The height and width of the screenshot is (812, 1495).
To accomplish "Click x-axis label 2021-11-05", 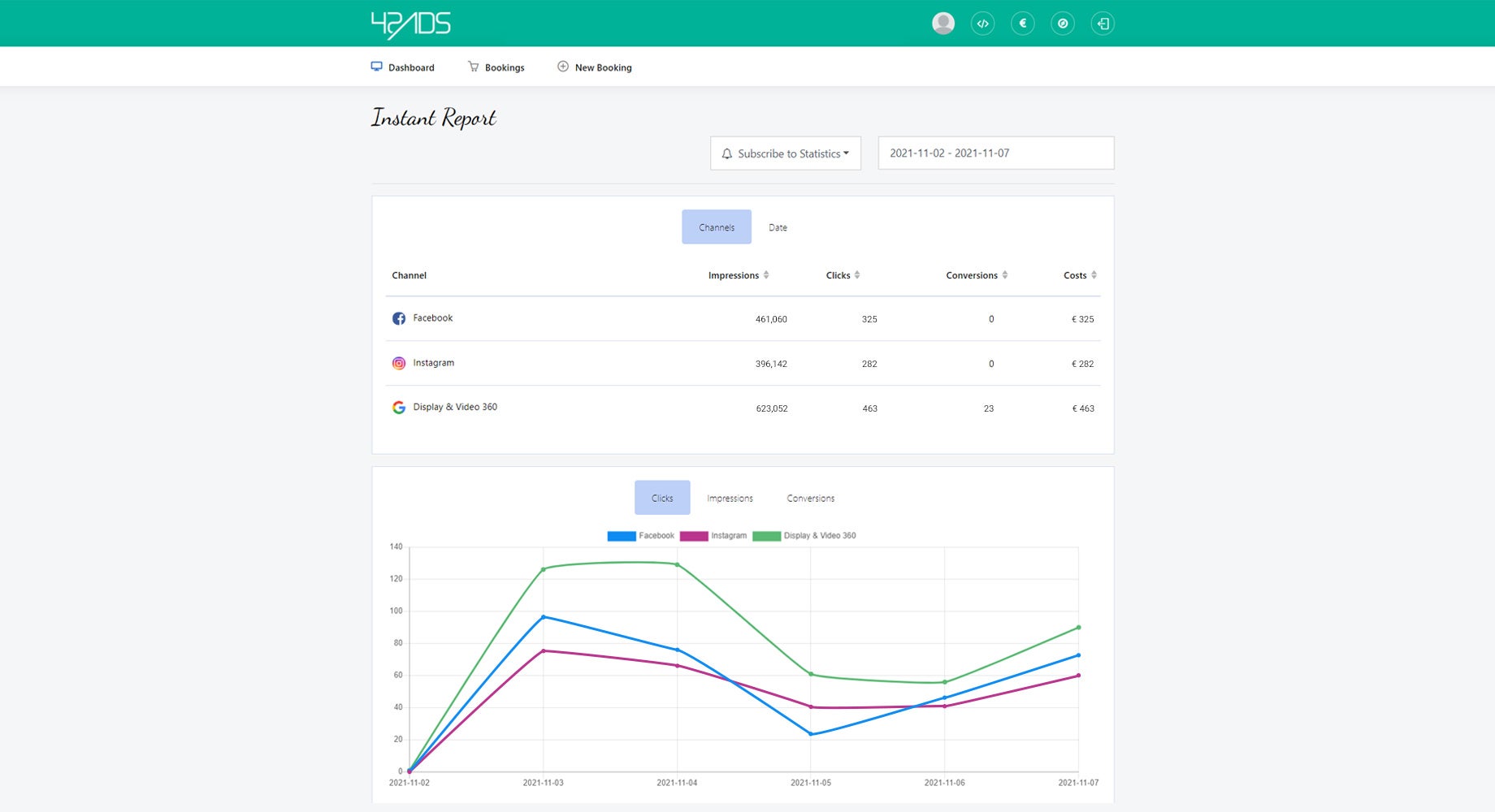I will point(811,783).
